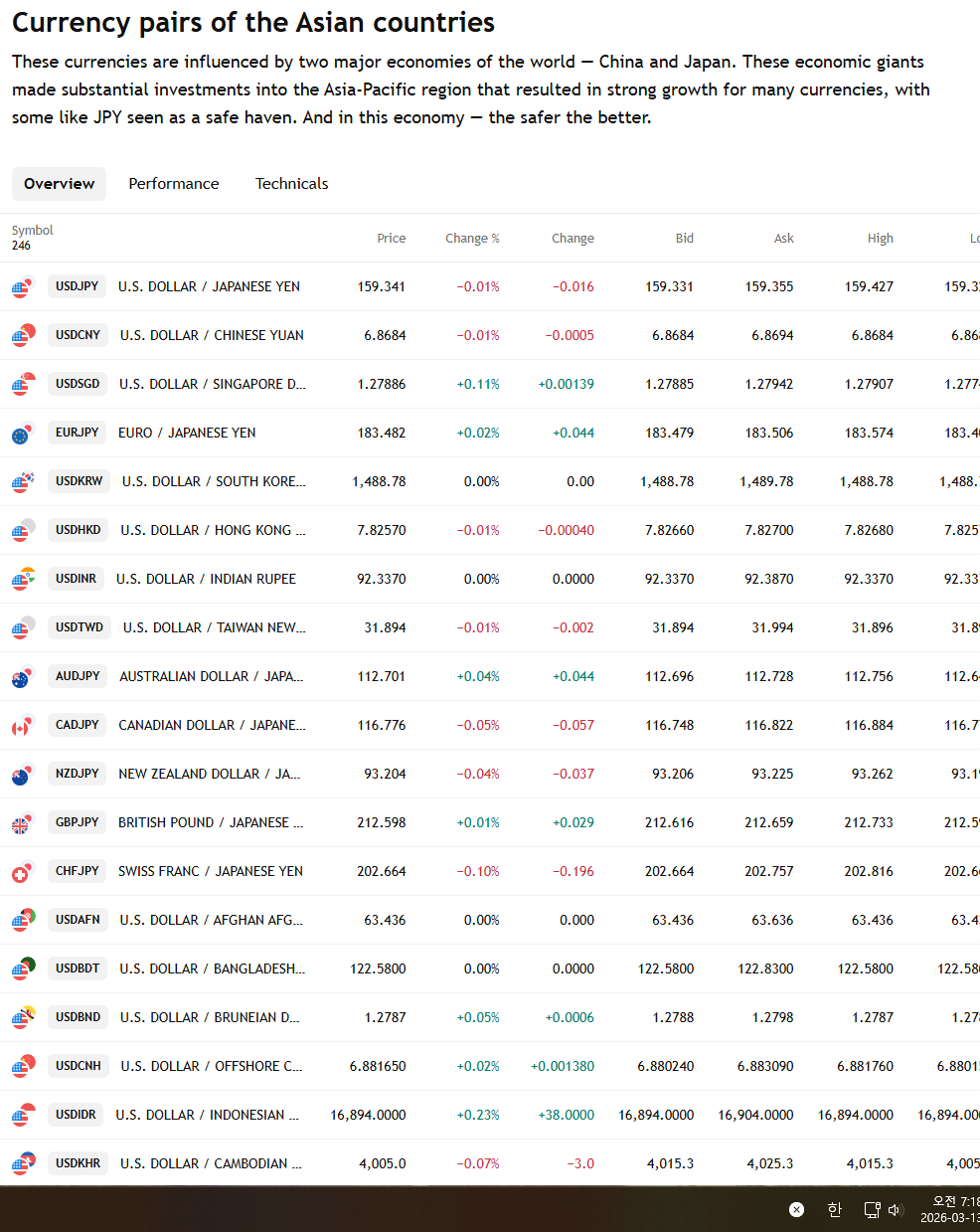Image resolution: width=980 pixels, height=1232 pixels.
Task: Click the USDINR flag pair icon
Action: coord(23,579)
